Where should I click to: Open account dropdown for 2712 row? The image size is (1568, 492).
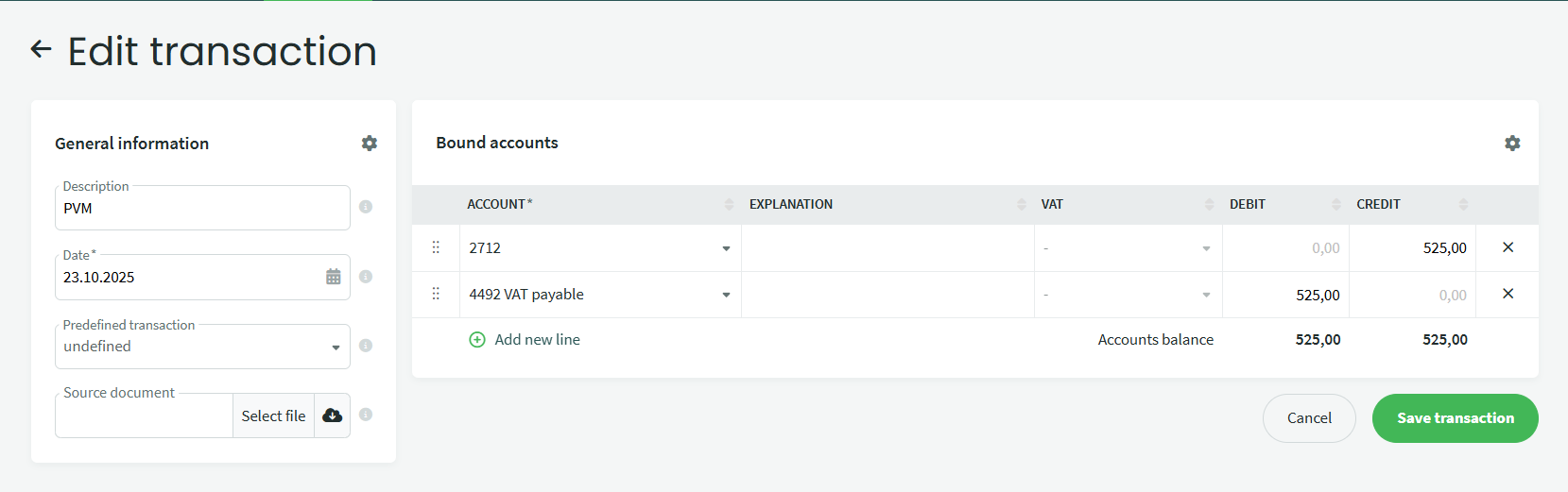(x=726, y=248)
